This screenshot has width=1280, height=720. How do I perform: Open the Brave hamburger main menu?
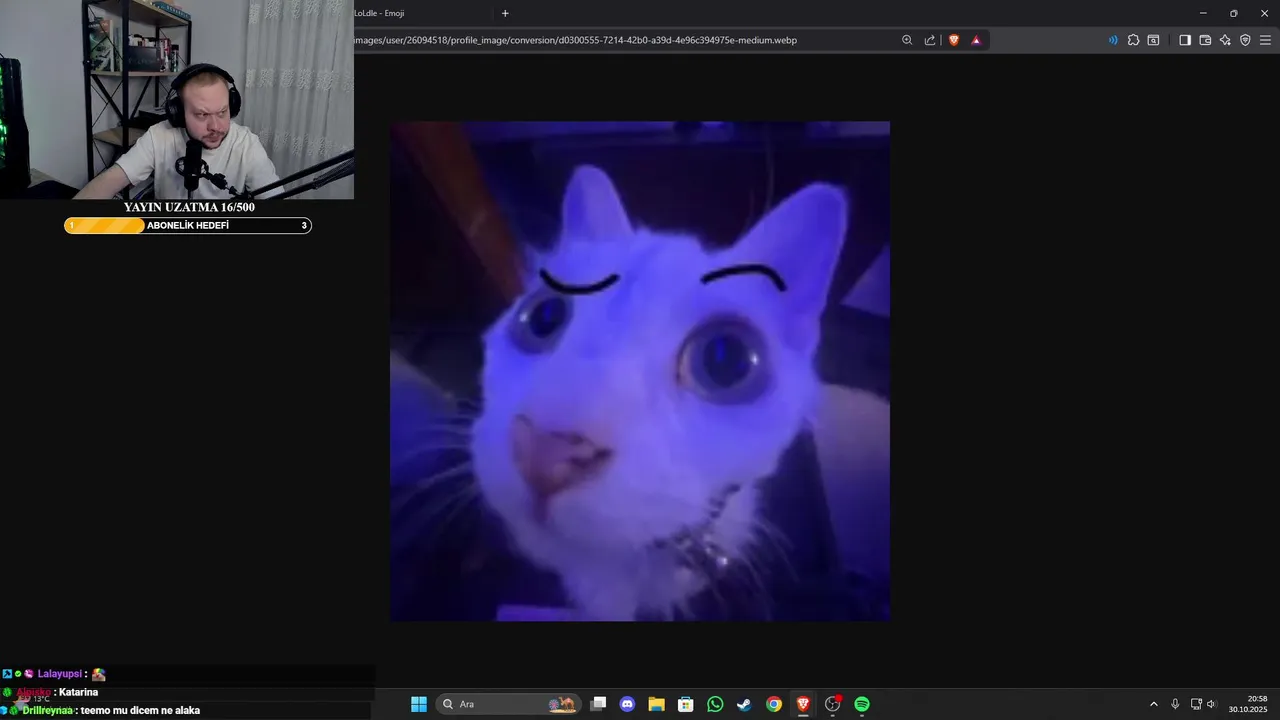[1265, 40]
